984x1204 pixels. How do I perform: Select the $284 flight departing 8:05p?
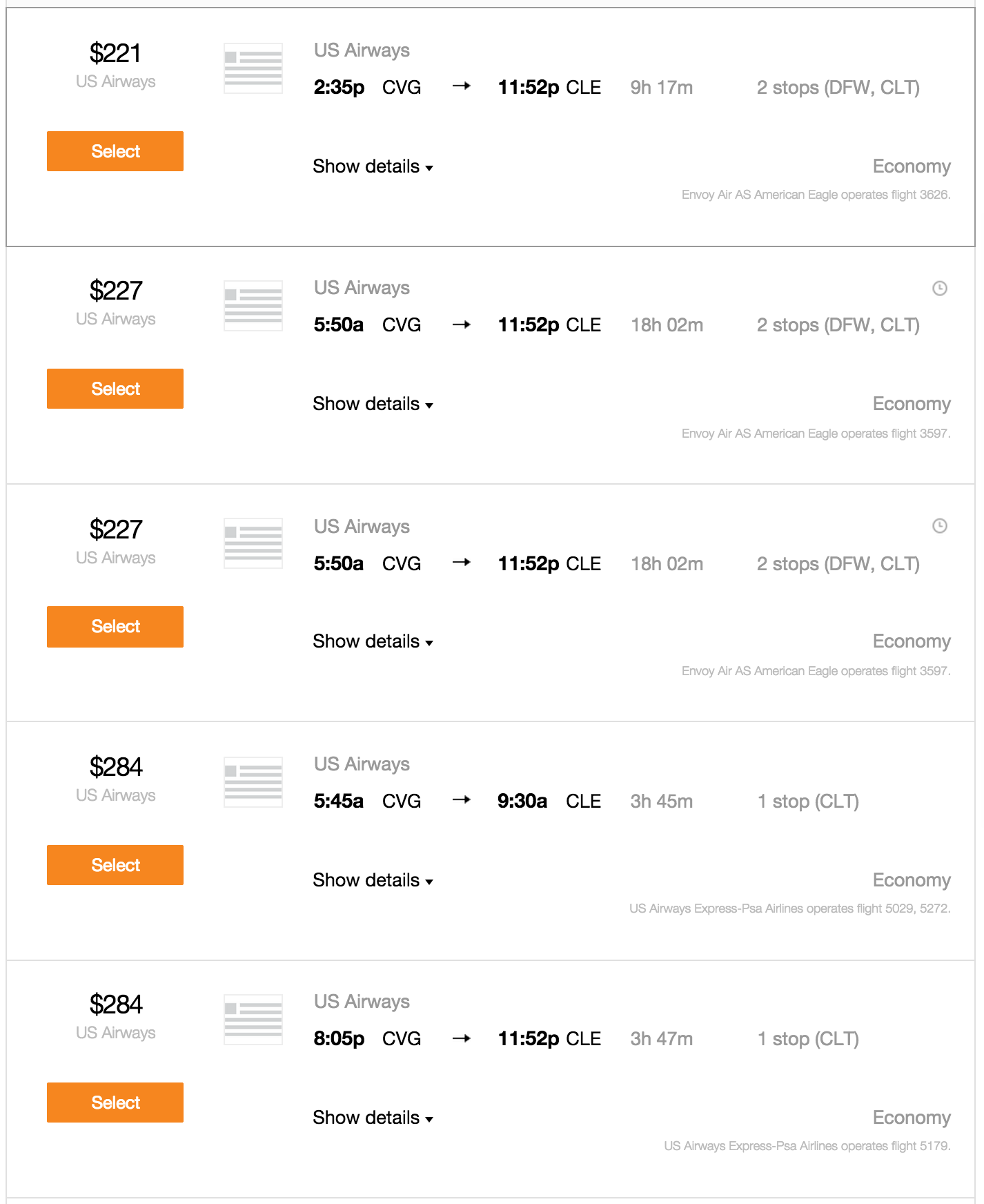tap(115, 1103)
